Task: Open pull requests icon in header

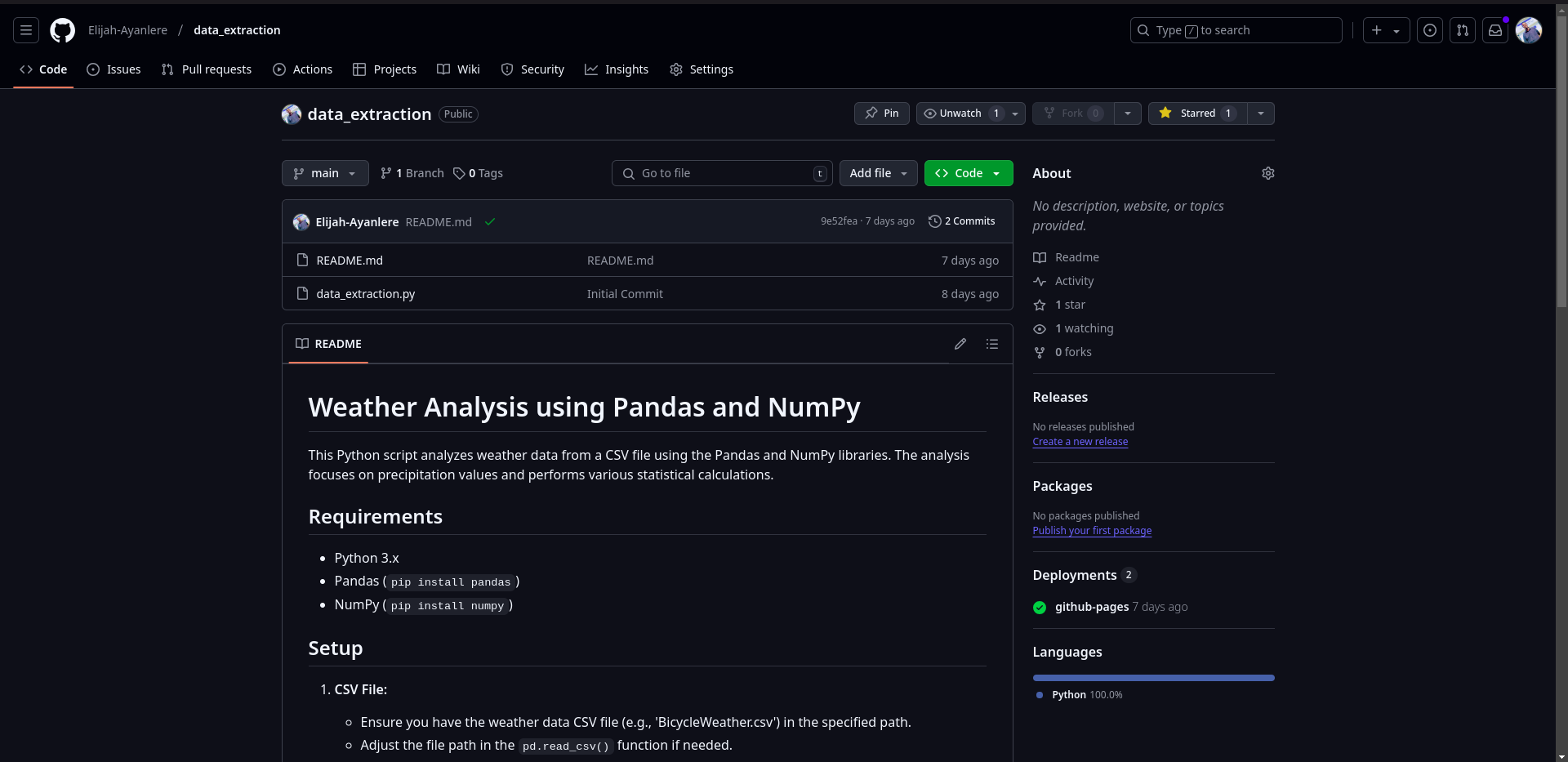Action: [1463, 30]
